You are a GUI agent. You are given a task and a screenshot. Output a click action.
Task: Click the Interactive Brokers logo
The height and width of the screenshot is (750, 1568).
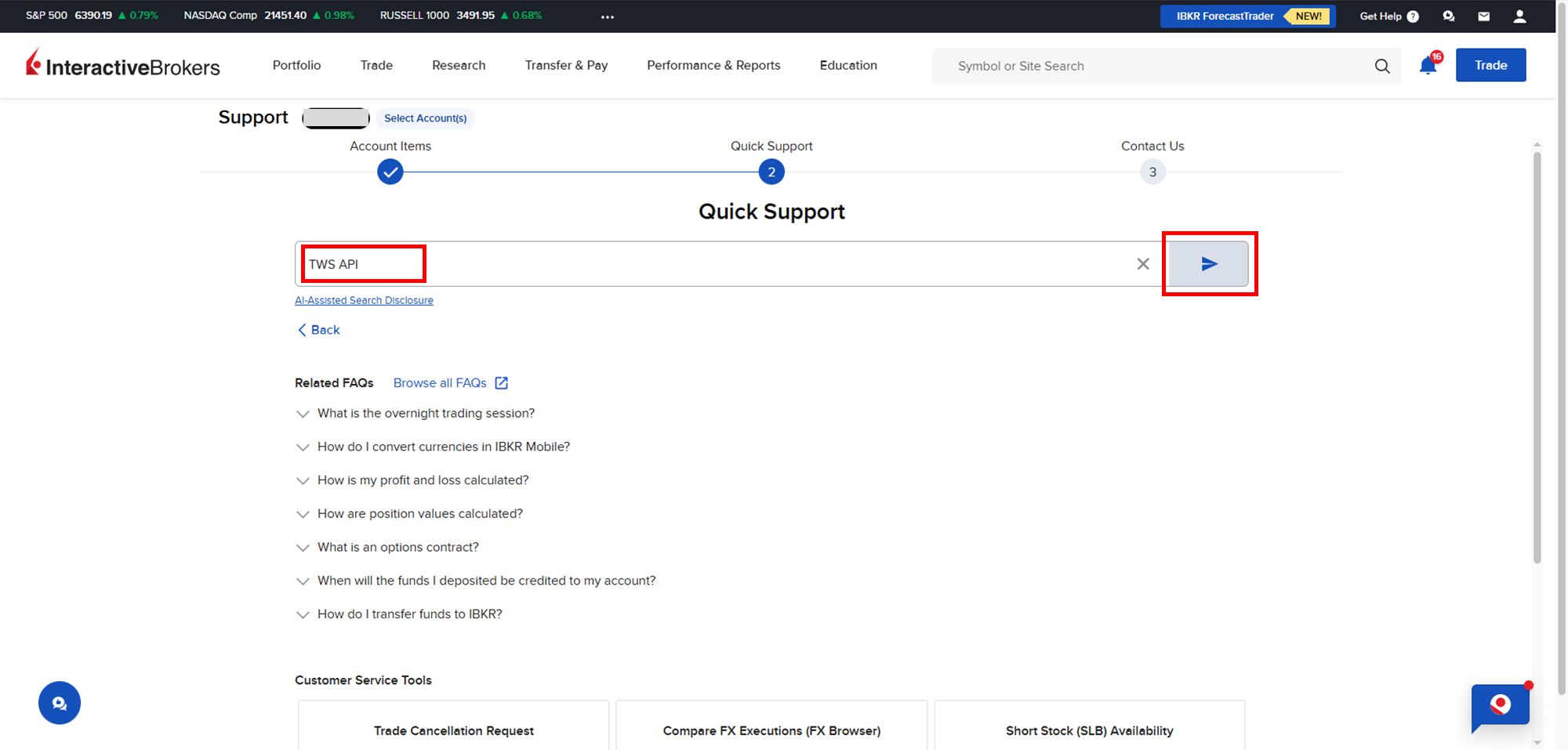(123, 65)
